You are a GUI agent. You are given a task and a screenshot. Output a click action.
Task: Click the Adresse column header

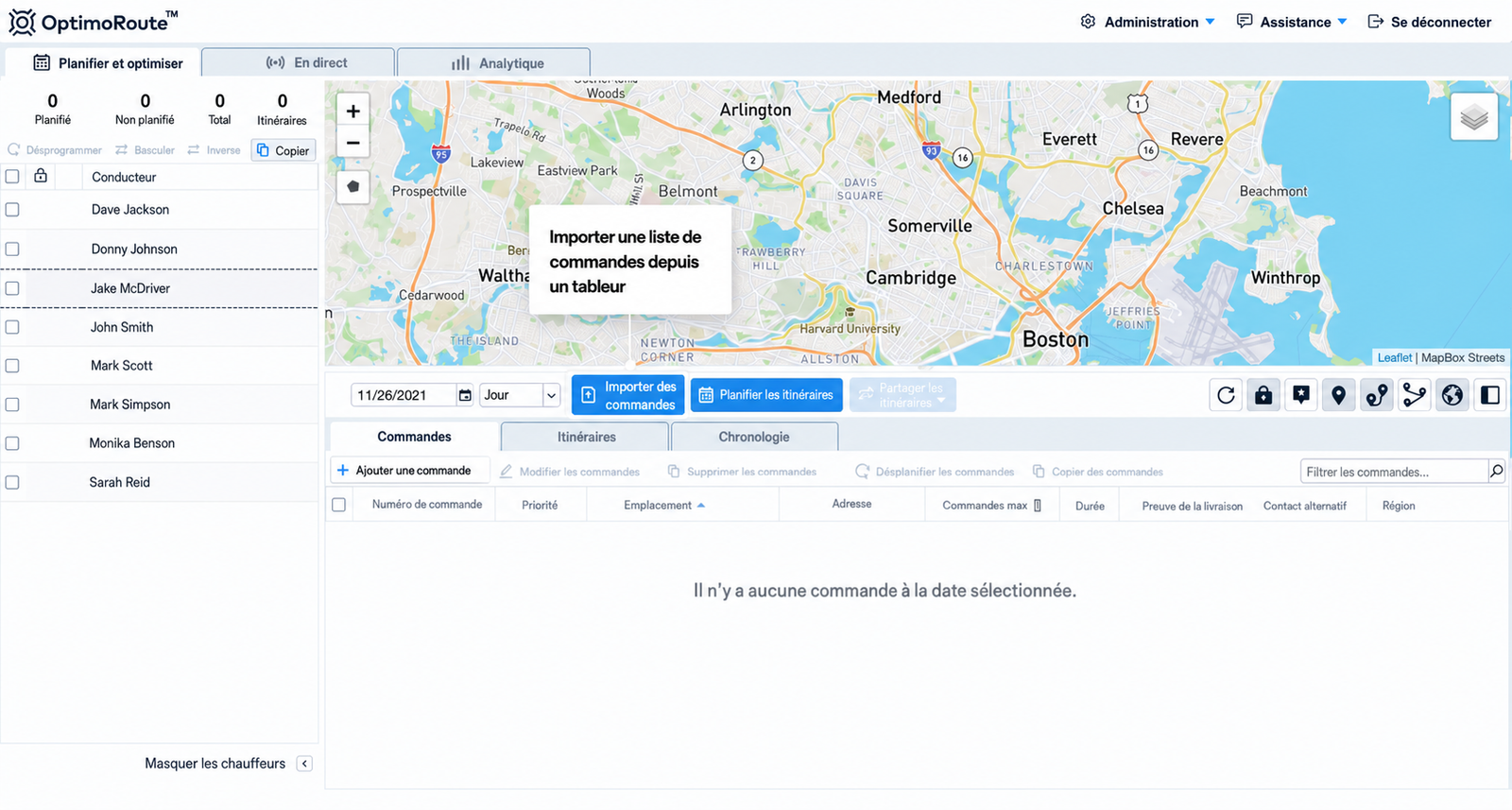pyautogui.click(x=851, y=505)
